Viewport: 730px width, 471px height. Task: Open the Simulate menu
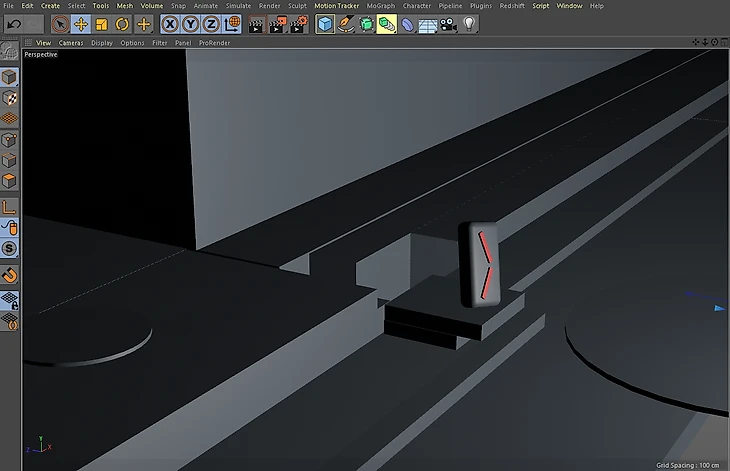point(238,6)
